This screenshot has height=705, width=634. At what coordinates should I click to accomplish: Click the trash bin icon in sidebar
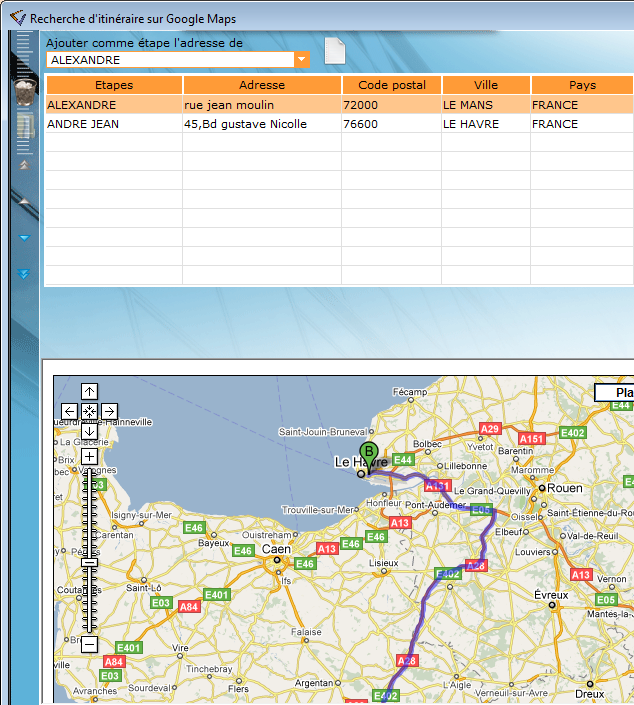click(25, 92)
